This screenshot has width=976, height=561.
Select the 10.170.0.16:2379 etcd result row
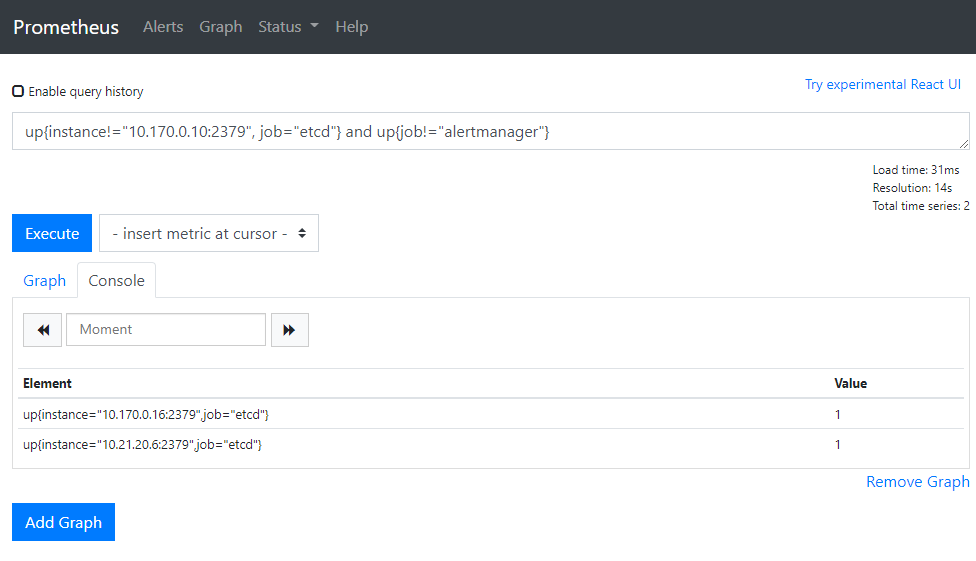coord(146,414)
